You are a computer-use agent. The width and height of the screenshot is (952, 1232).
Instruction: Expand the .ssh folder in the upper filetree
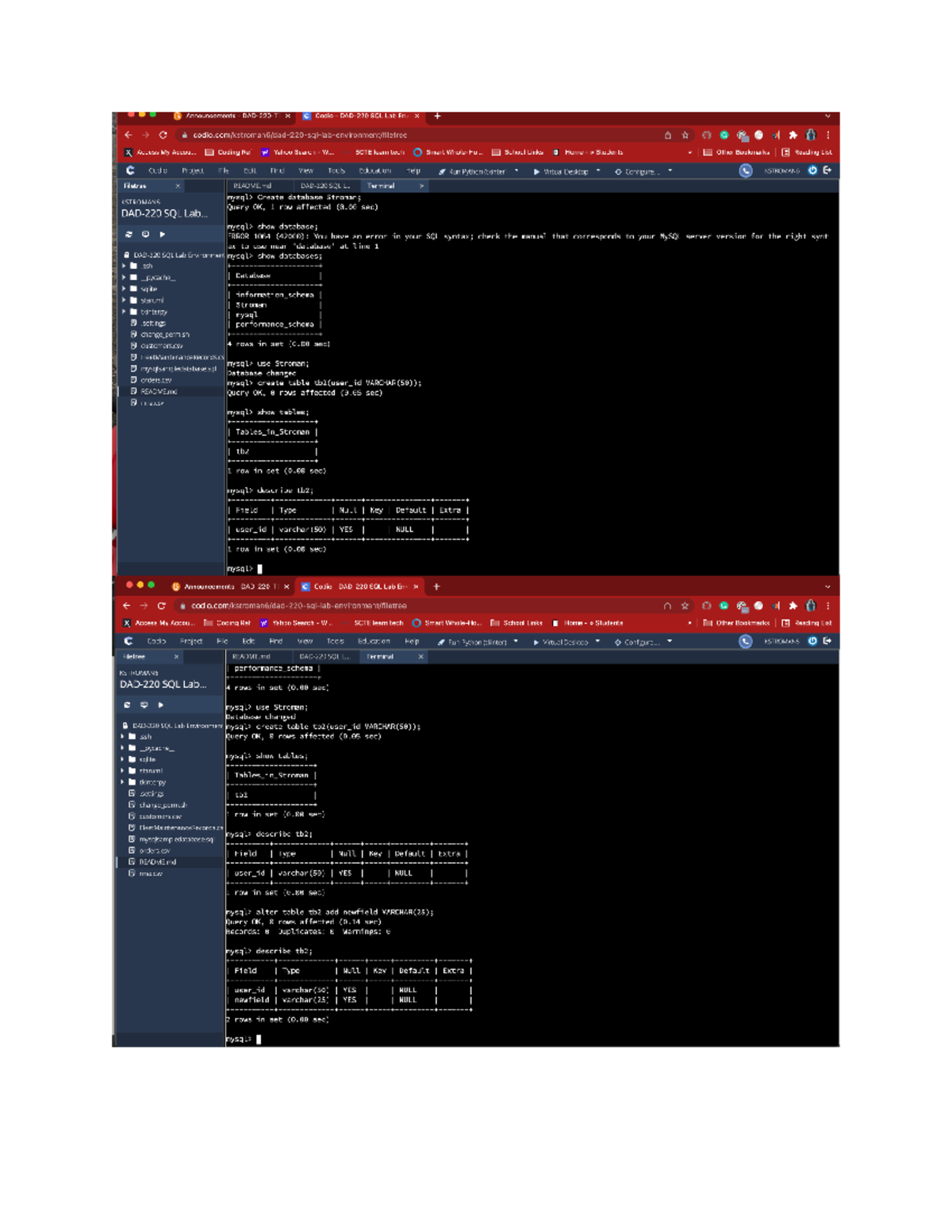tap(125, 267)
